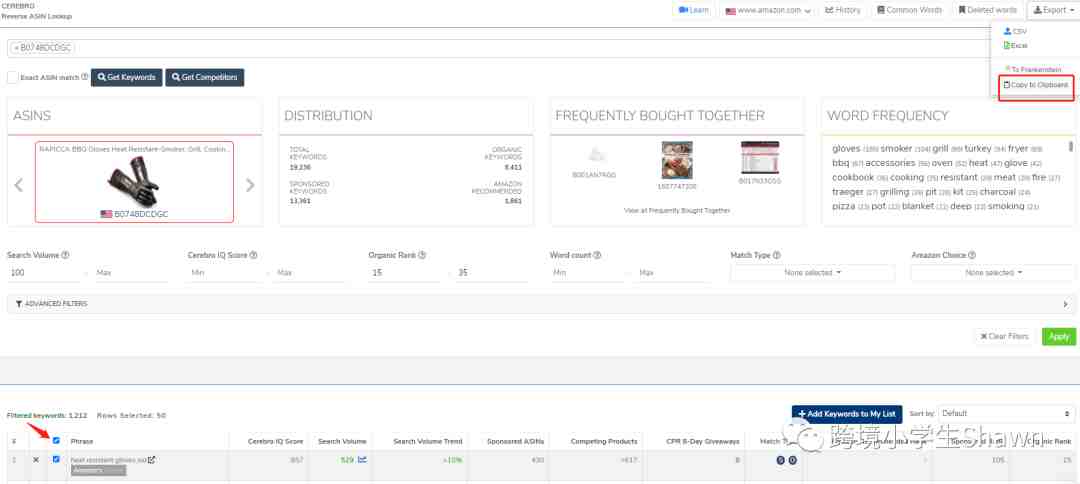Screen dimensions: 1080x484
Task: Click the Advanced Filters right chevron
Action: click(x=1066, y=304)
